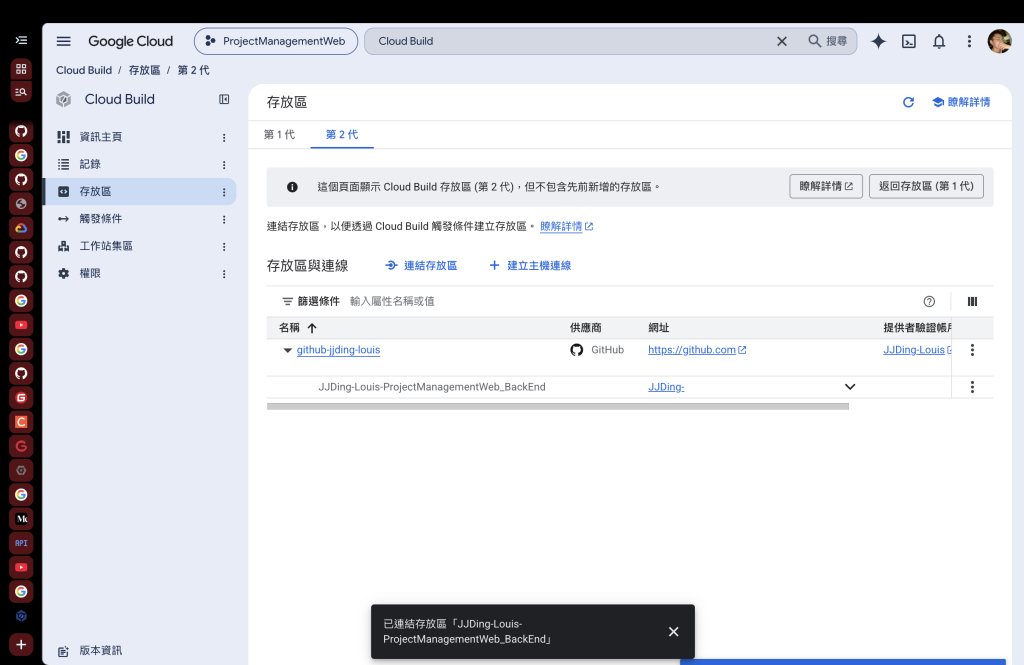Collapse the Cloud Build side panel
Screen dimensions: 1024x665
tap(224, 99)
